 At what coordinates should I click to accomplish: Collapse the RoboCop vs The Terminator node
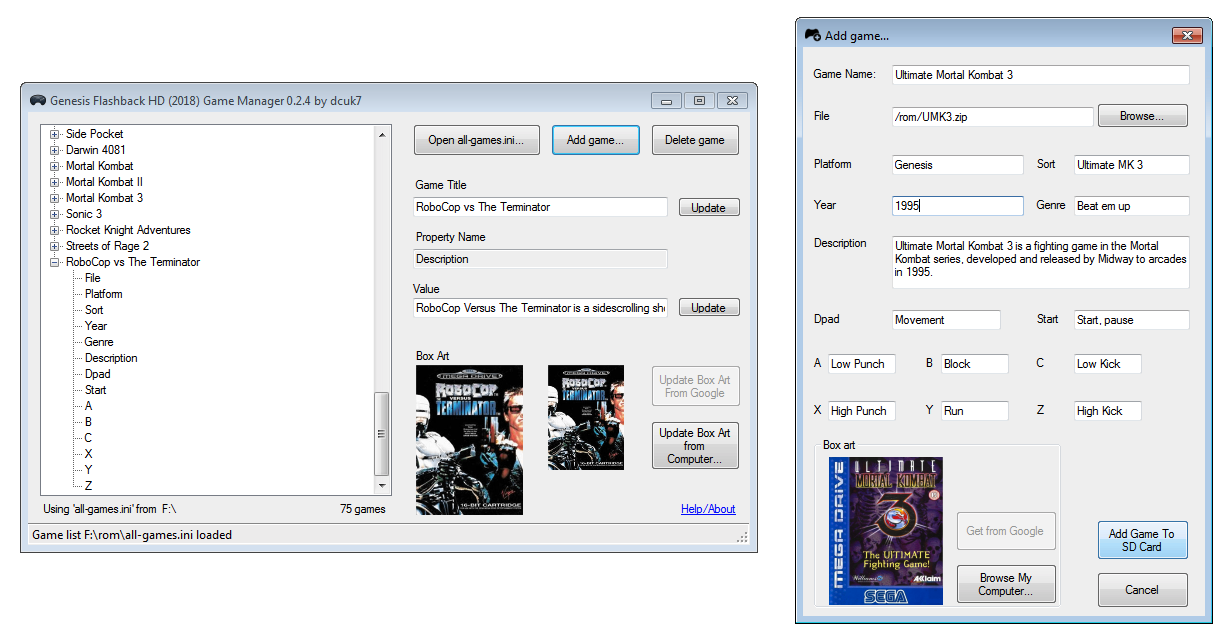(x=54, y=262)
